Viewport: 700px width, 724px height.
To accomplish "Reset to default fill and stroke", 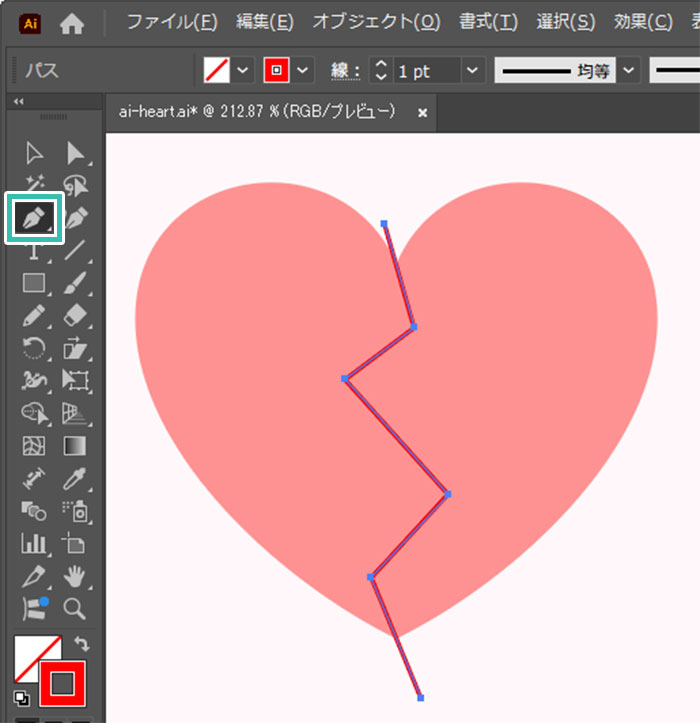I will click(x=21, y=698).
